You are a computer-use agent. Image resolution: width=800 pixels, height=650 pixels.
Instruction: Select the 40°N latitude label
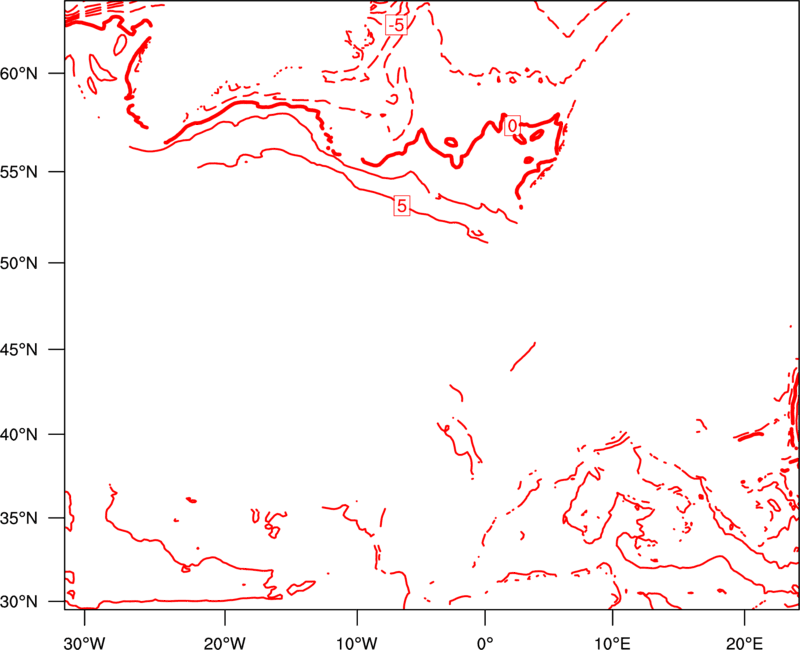pos(19,435)
